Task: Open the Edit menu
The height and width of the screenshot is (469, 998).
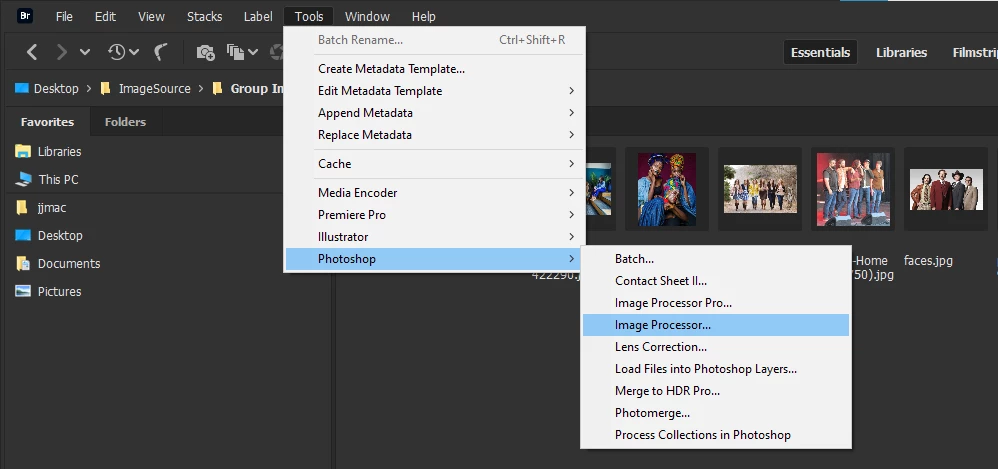Action: click(x=105, y=17)
